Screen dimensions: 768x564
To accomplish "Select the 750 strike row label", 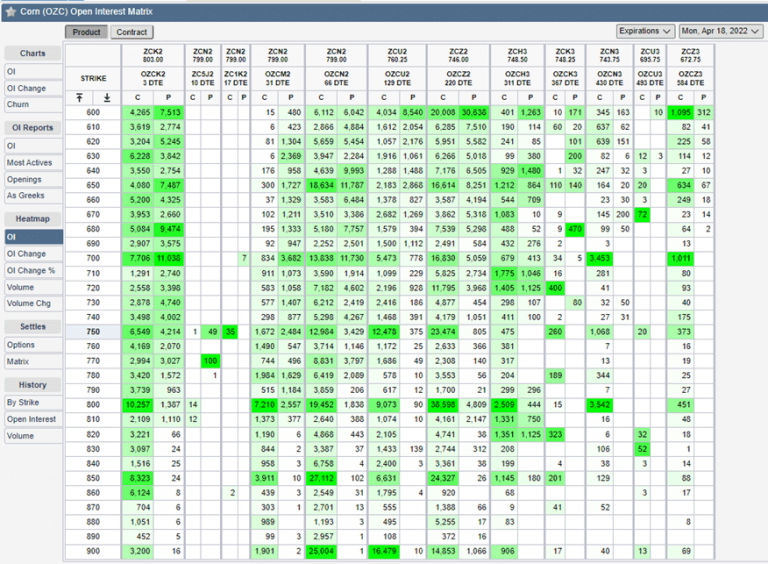I will [x=93, y=332].
